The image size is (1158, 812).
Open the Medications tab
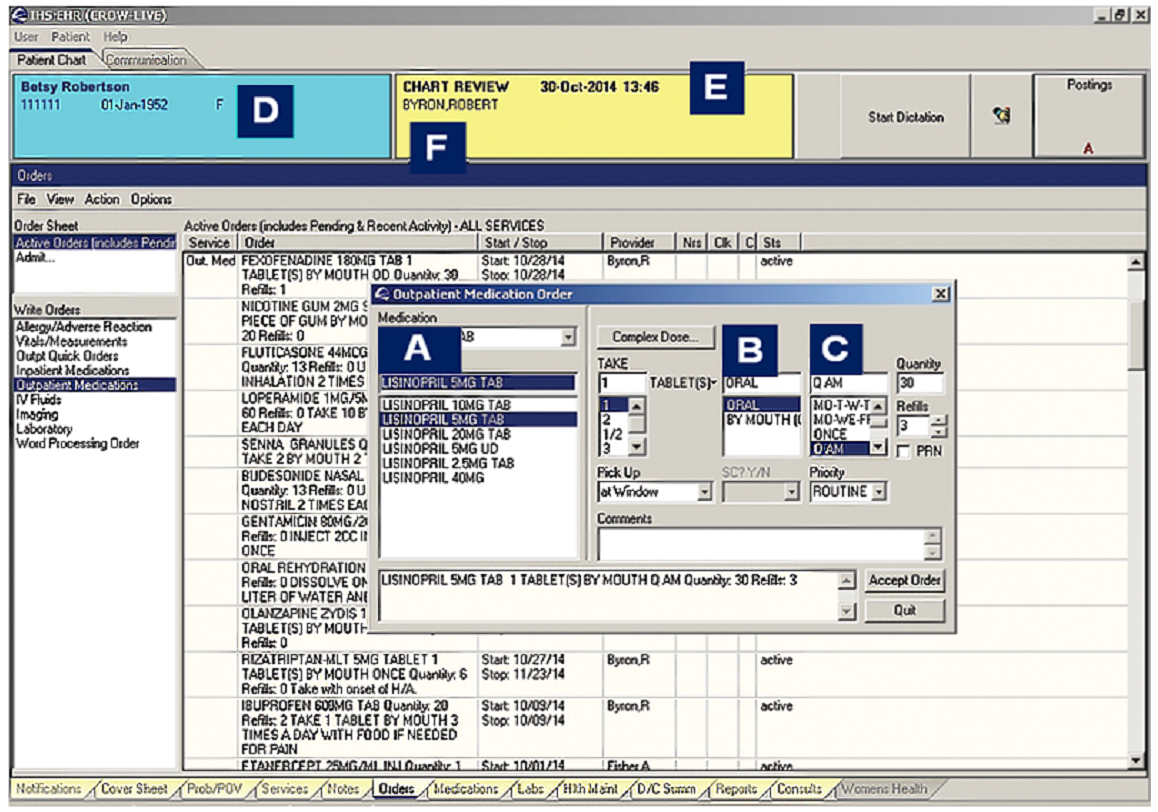click(x=465, y=789)
